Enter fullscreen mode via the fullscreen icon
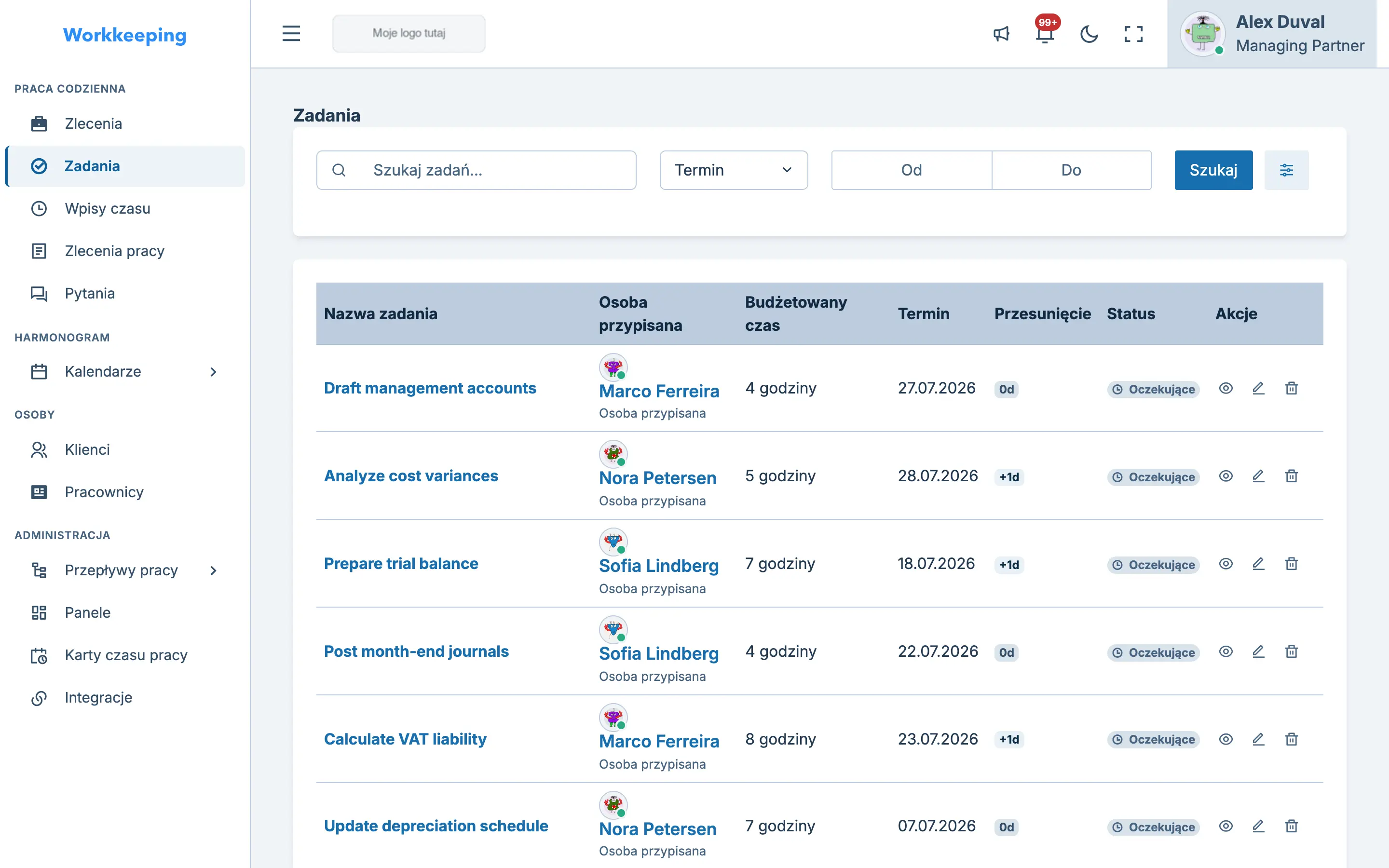1389x868 pixels. point(1133,34)
